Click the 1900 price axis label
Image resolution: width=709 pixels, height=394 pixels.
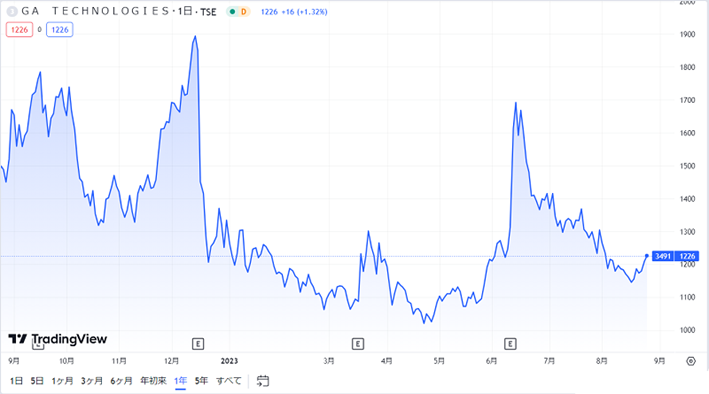(687, 34)
